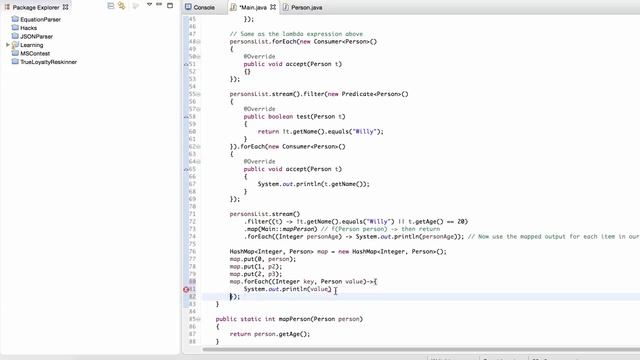Screen dimensions: 640x360
Task: Click the Person.java file icon in tab
Action: (286, 7)
